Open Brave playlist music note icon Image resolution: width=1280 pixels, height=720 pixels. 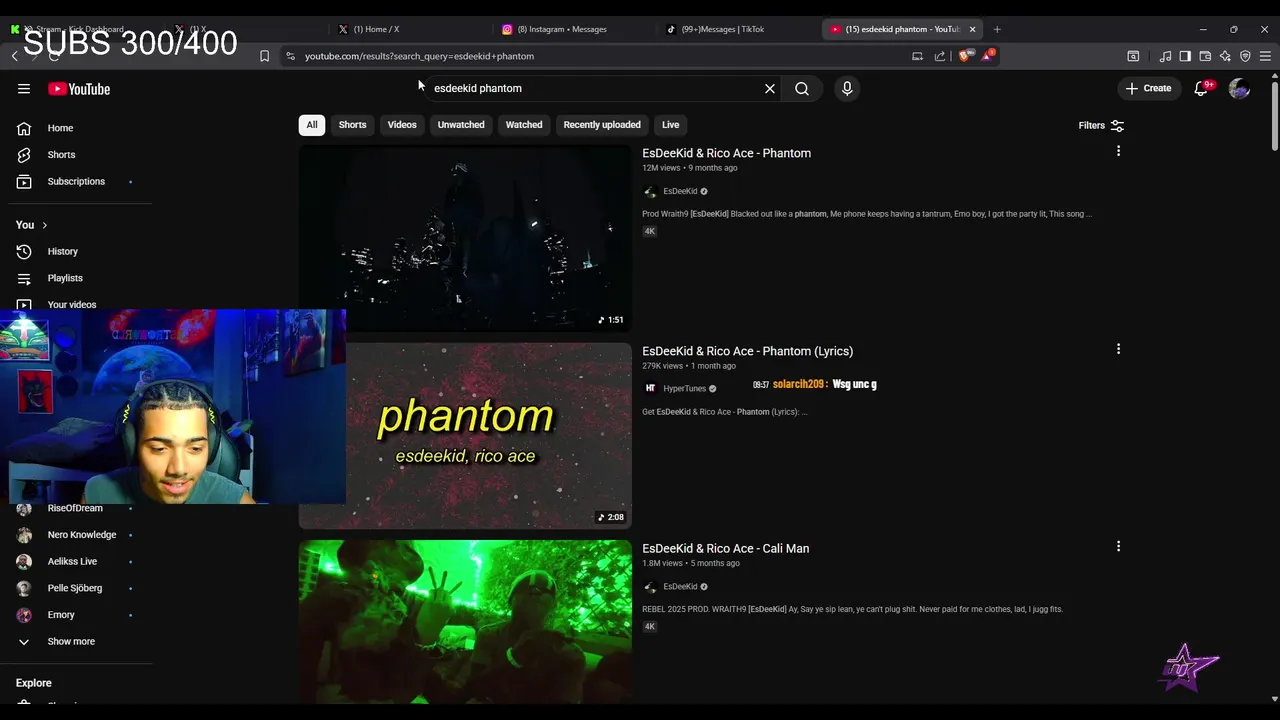[1165, 56]
